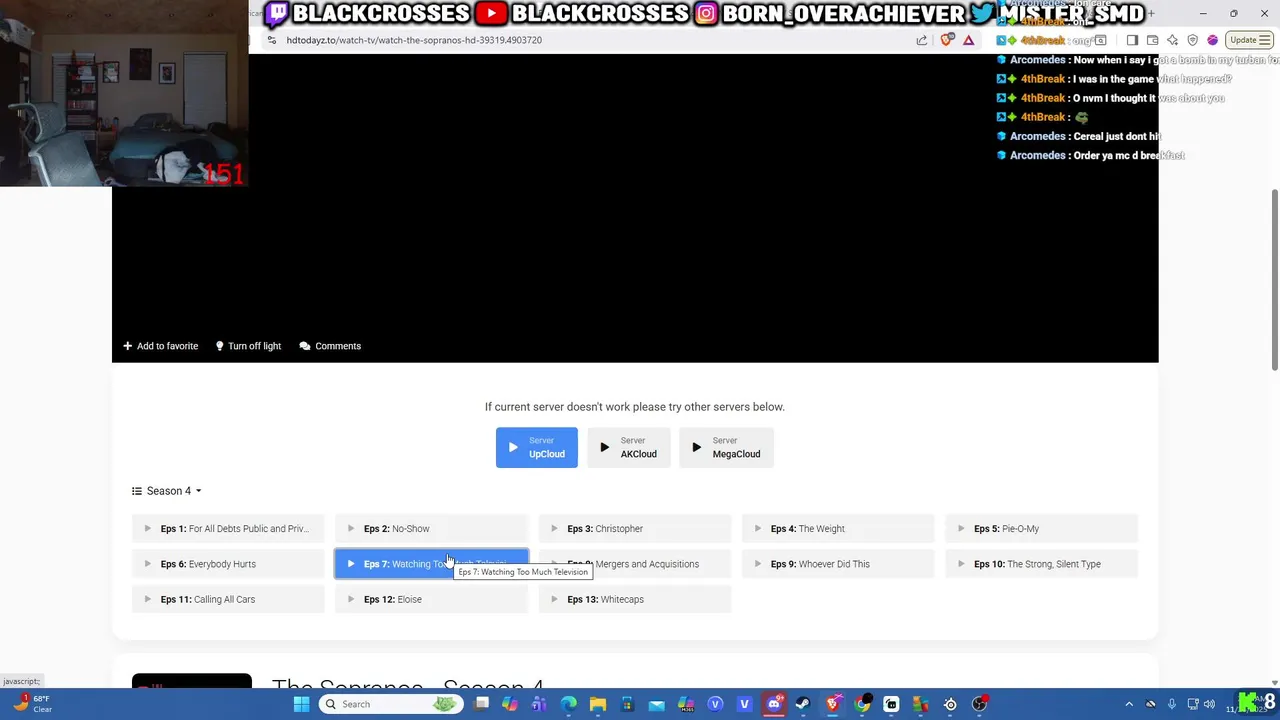
Task: Play Mergers and Acquisitions episode
Action: [635, 564]
